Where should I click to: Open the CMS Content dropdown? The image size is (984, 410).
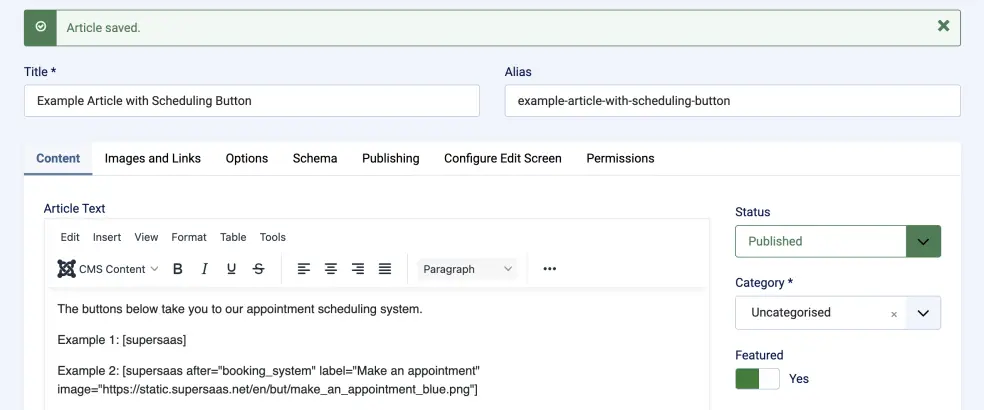[x=108, y=269]
